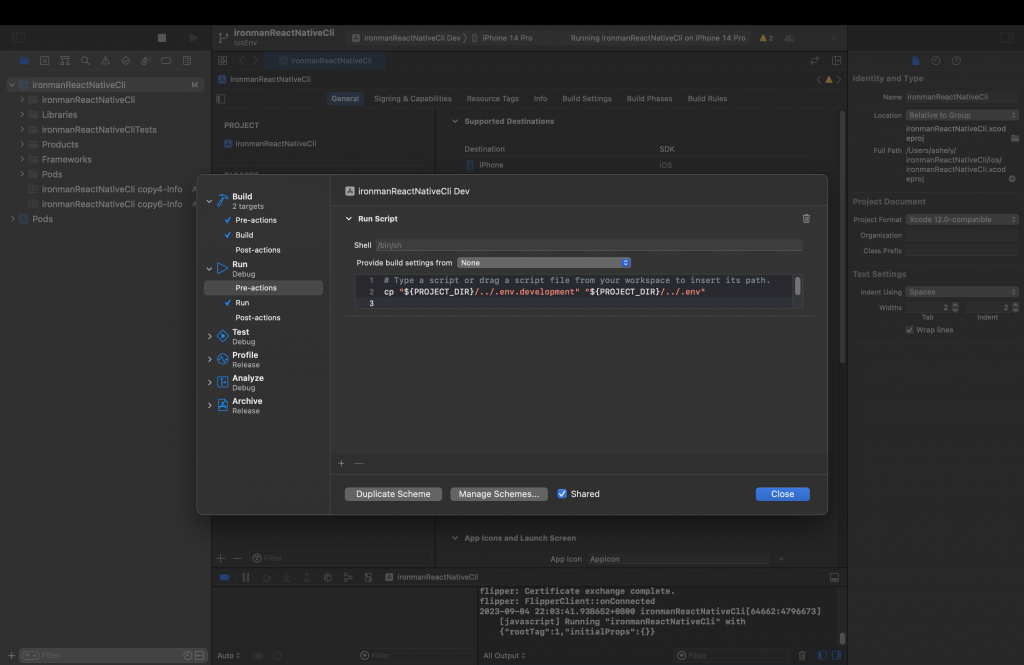Viewport: 1024px width, 665px height.
Task: Switch to the Resource Tags tab
Action: 492,99
